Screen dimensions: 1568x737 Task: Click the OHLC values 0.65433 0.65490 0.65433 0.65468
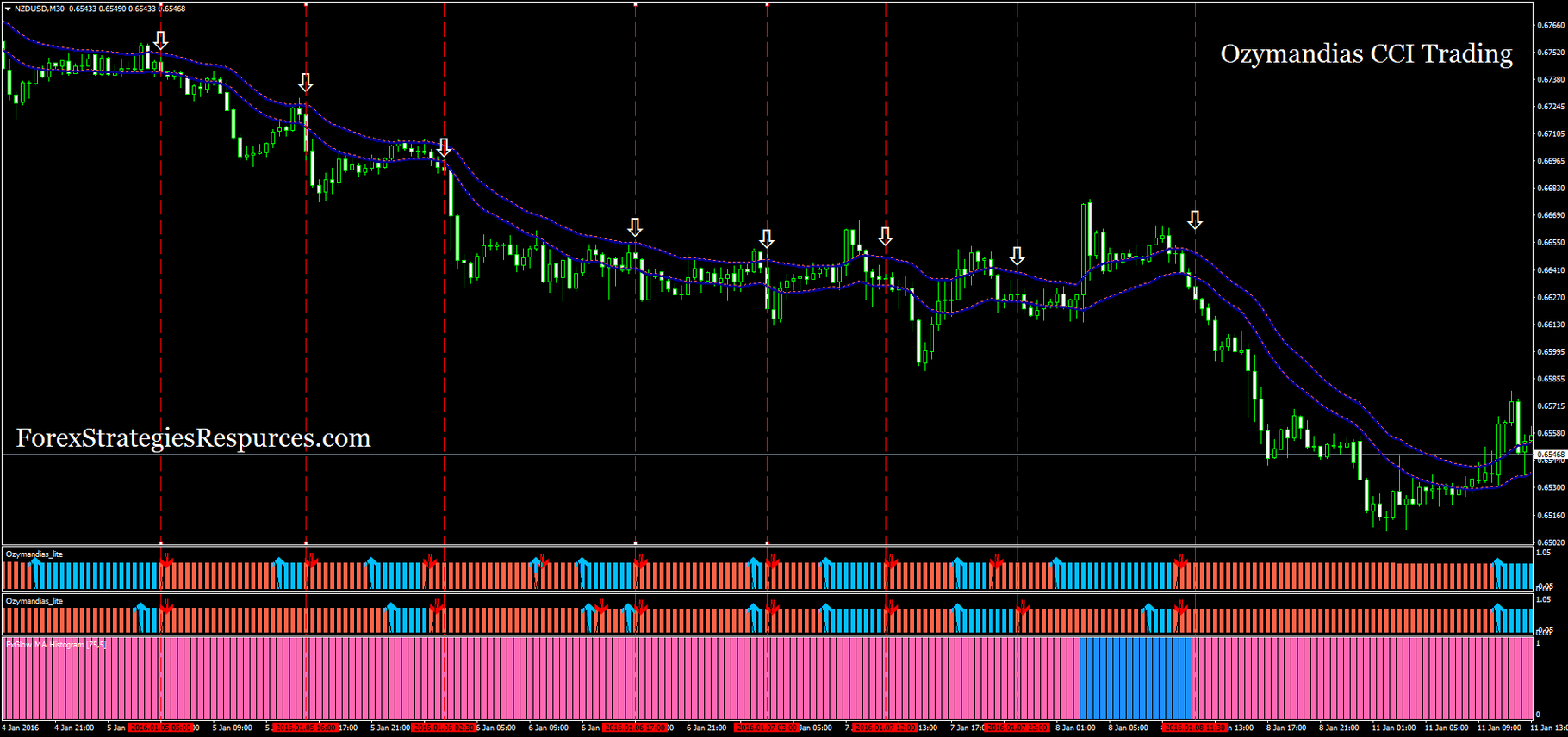tap(128, 9)
